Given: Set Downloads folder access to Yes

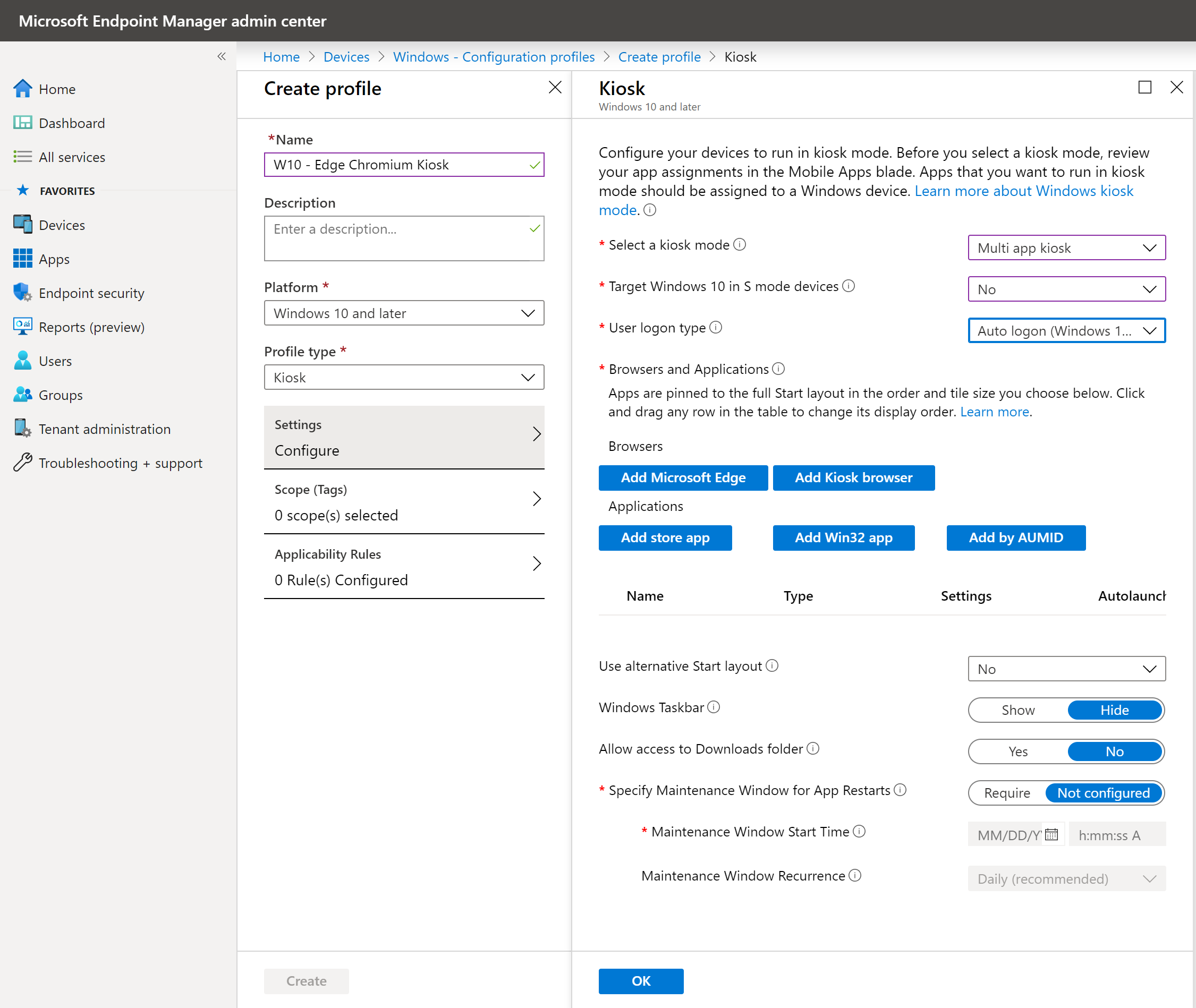Looking at the screenshot, I should [x=1017, y=751].
